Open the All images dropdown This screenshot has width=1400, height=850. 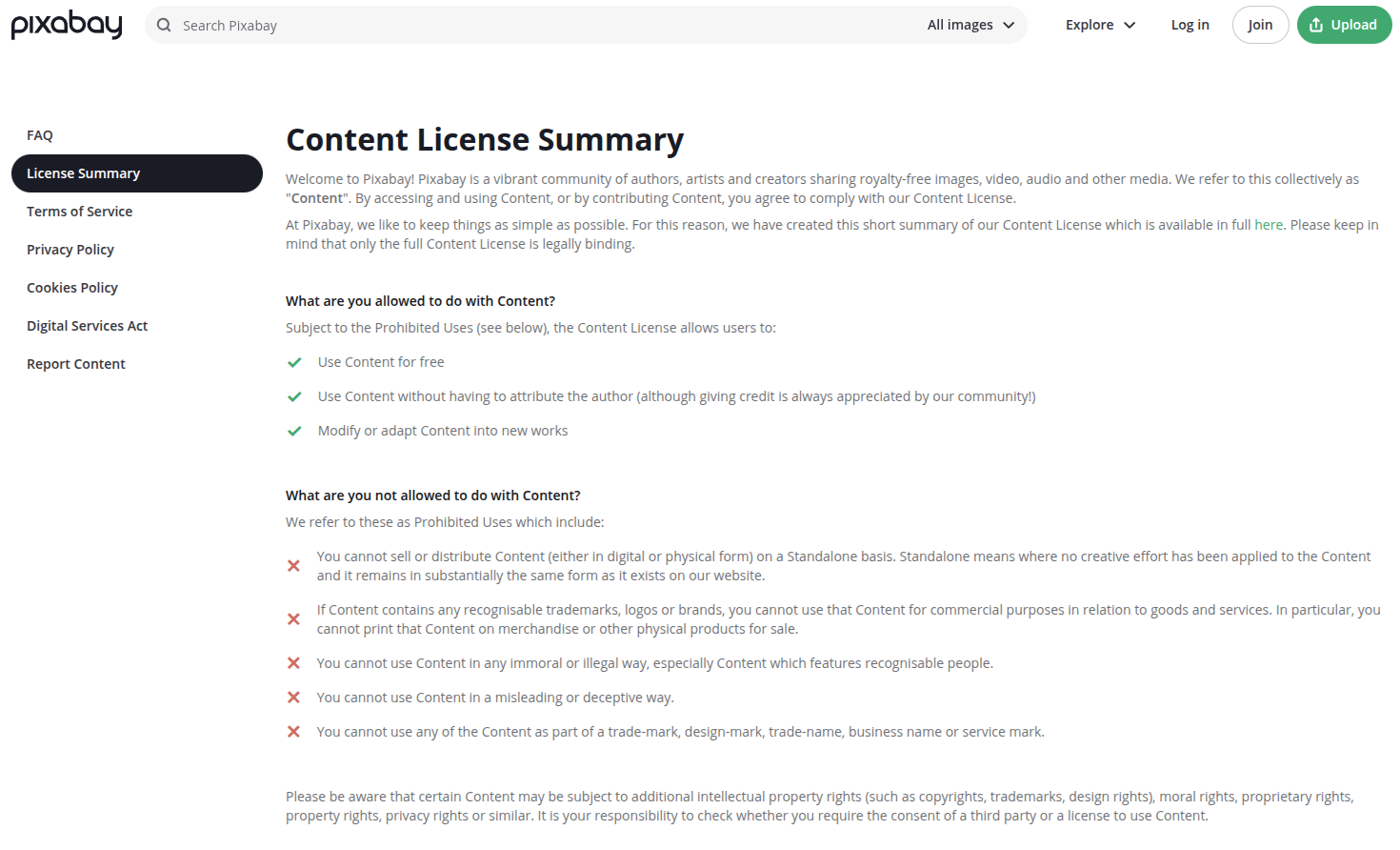pos(970,25)
